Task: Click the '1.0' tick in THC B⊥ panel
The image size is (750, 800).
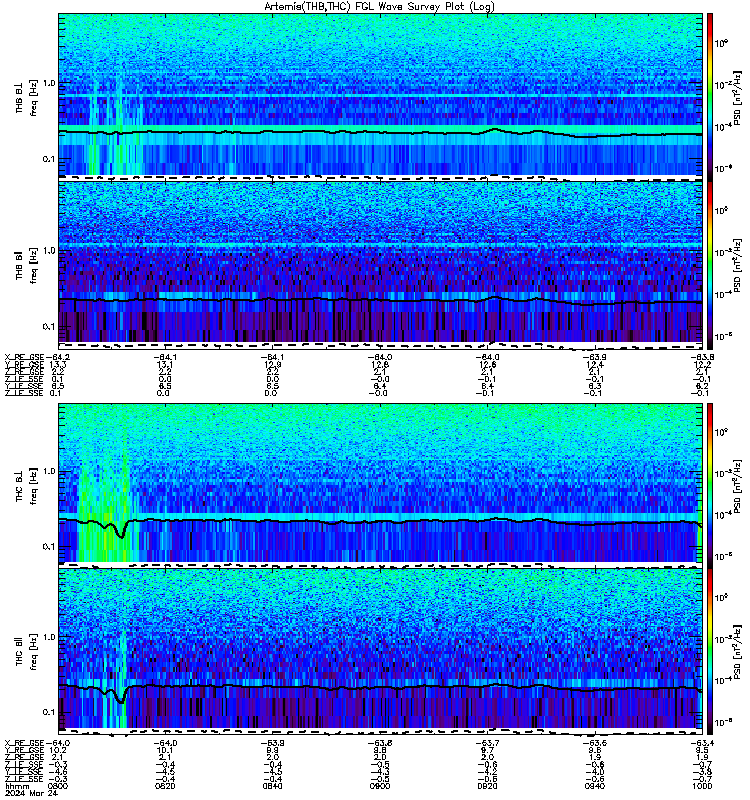Action: 49,471
